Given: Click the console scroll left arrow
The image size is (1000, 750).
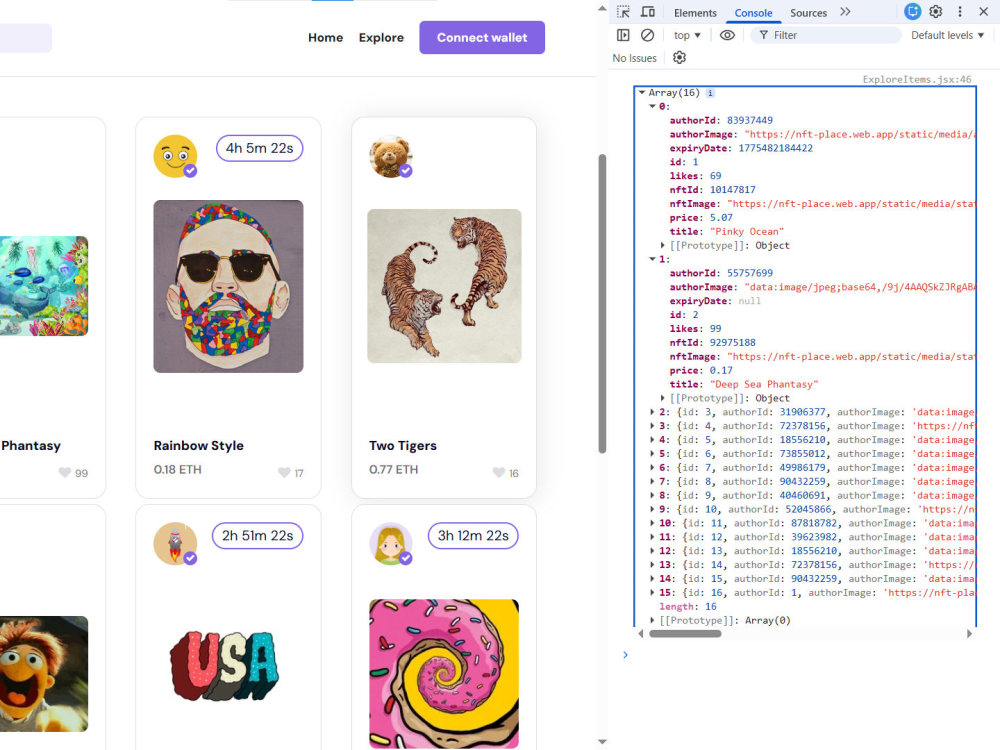Looking at the screenshot, I should (x=640, y=633).
